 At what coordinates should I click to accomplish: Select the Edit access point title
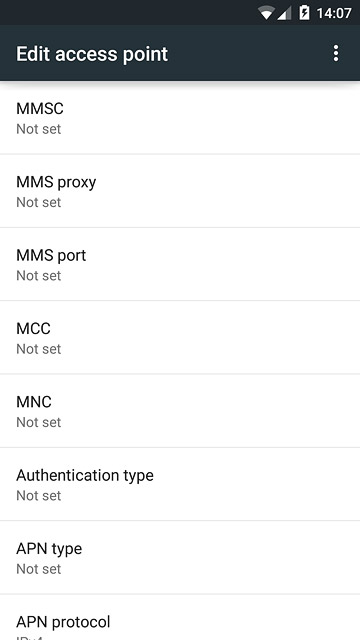(92, 54)
